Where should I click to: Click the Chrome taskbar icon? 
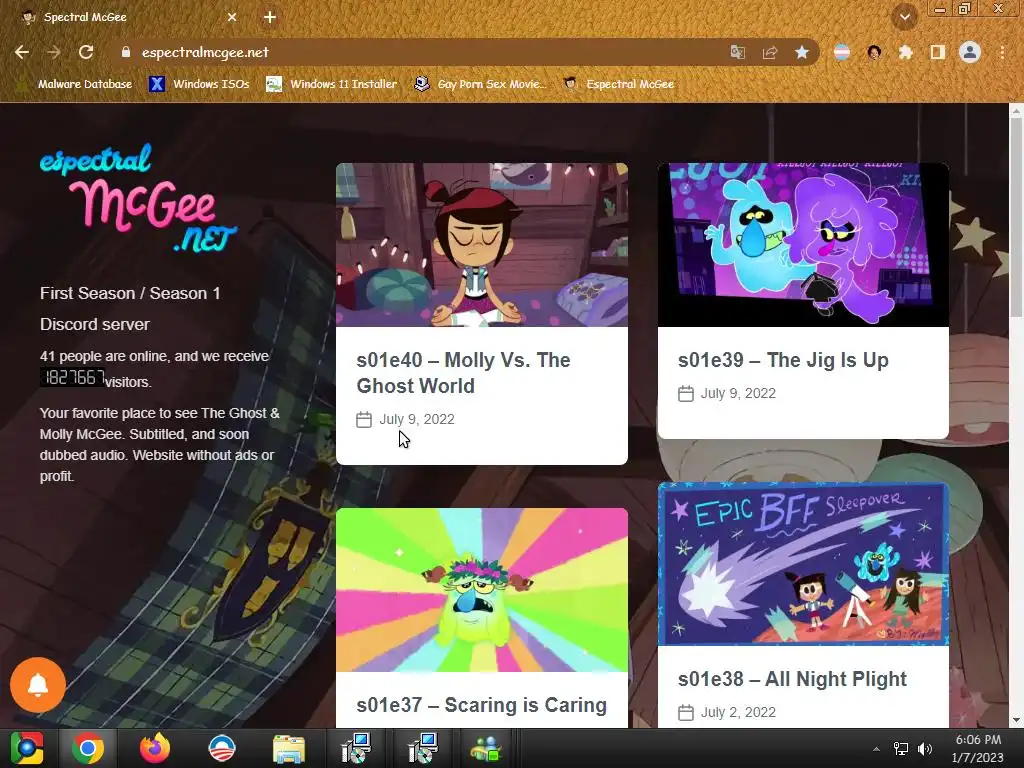click(88, 748)
